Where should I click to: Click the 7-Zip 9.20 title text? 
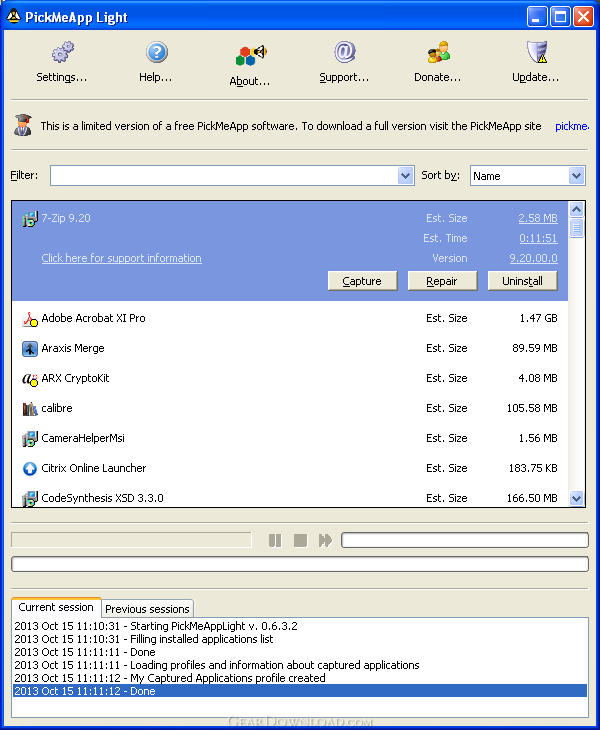click(x=66, y=218)
